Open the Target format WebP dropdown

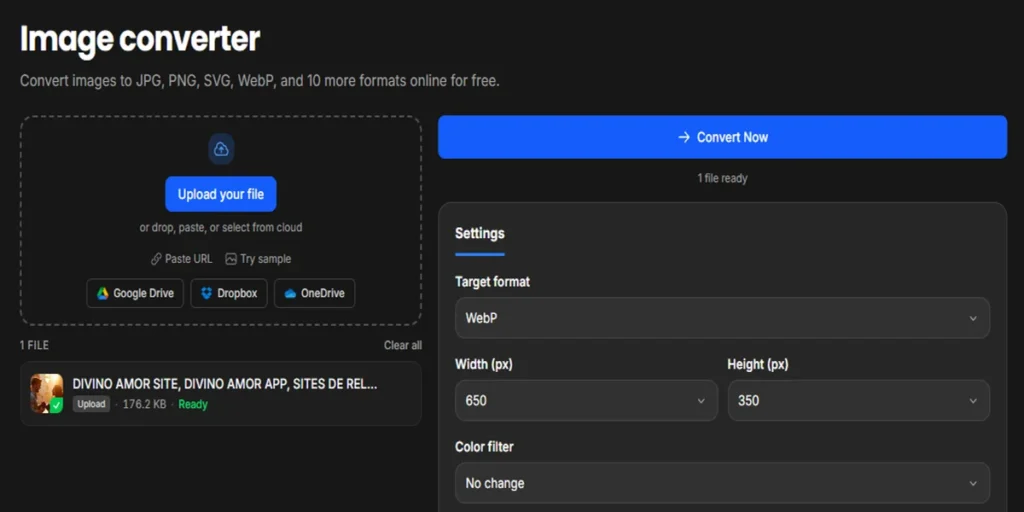pyautogui.click(x=722, y=318)
